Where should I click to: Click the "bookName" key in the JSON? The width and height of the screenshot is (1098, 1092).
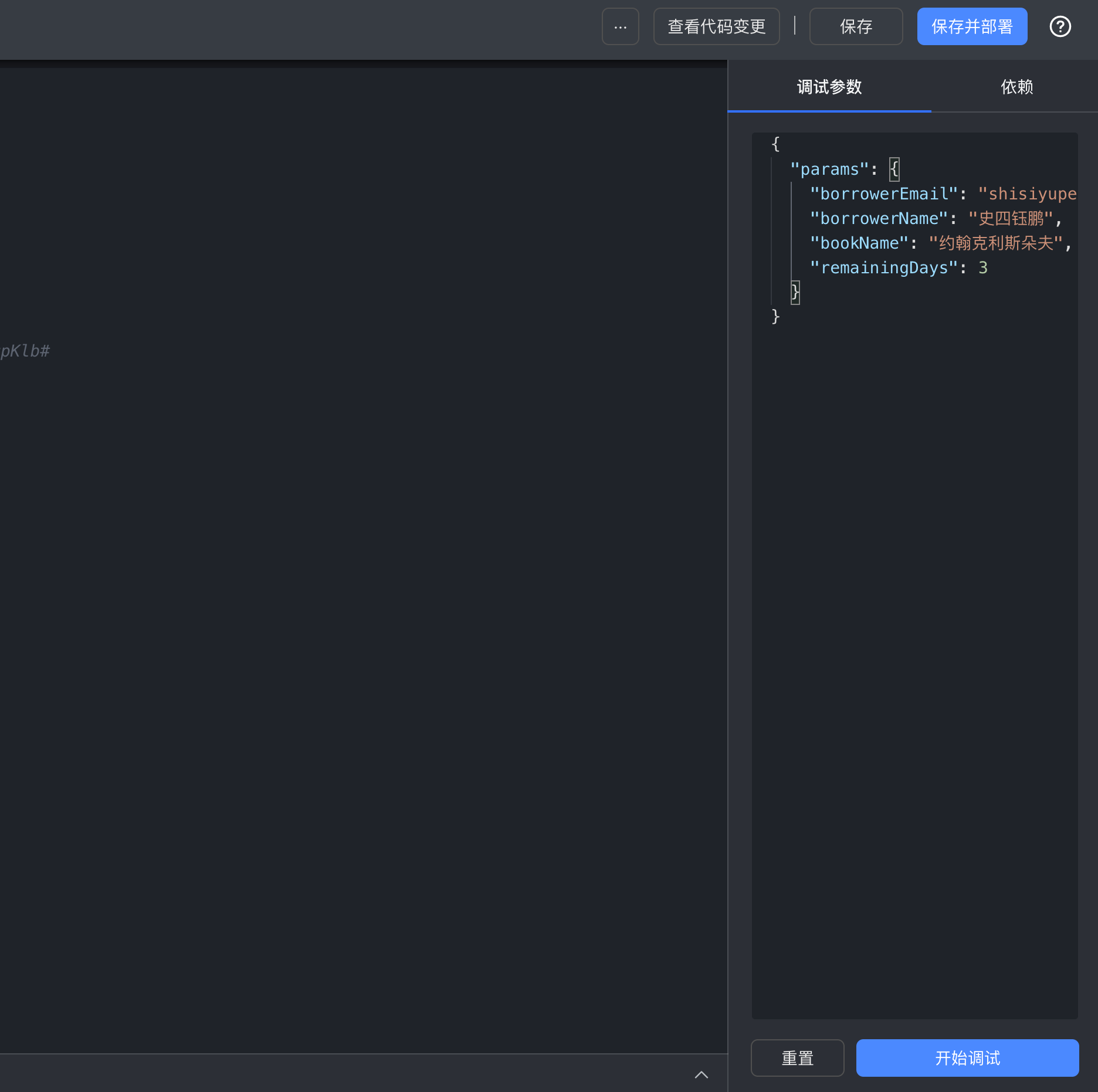(x=859, y=243)
